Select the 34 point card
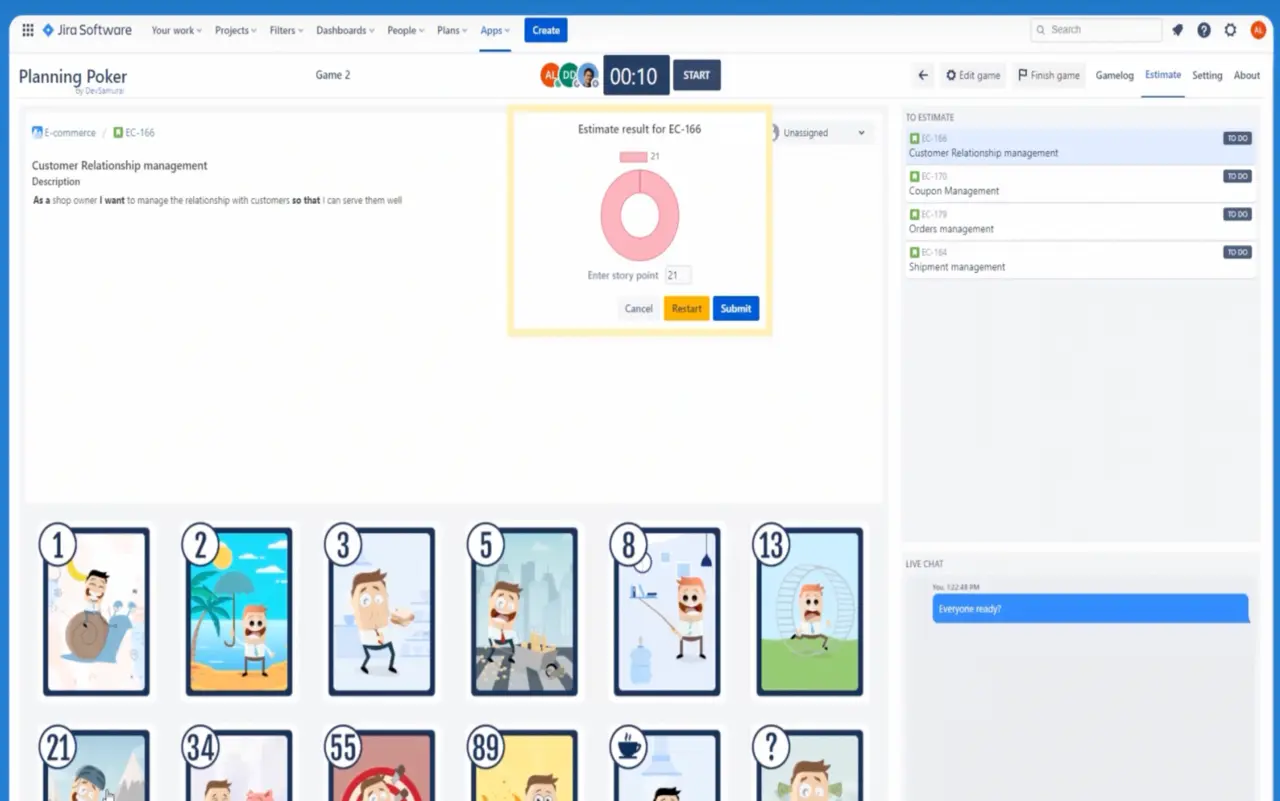 (x=238, y=764)
